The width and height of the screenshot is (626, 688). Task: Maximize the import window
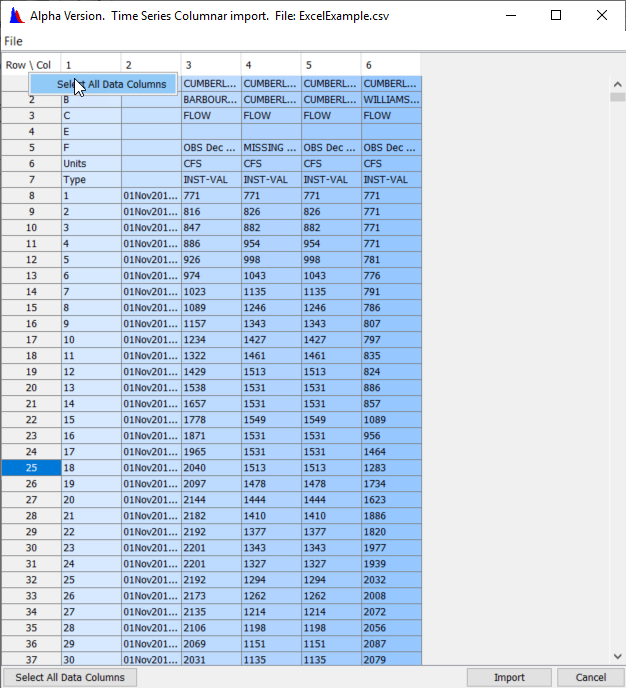click(556, 16)
